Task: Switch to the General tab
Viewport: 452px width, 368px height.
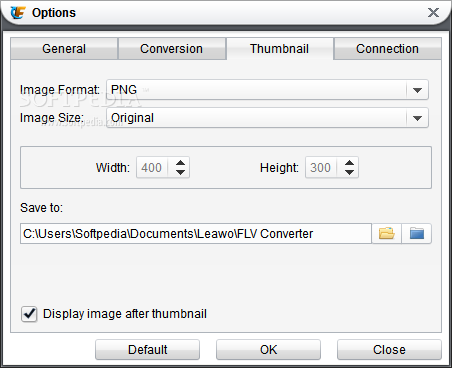Action: click(x=64, y=49)
